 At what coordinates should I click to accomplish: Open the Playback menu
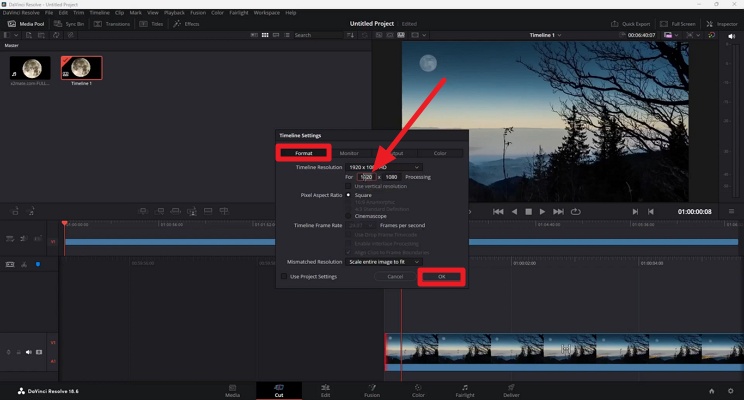pos(174,13)
